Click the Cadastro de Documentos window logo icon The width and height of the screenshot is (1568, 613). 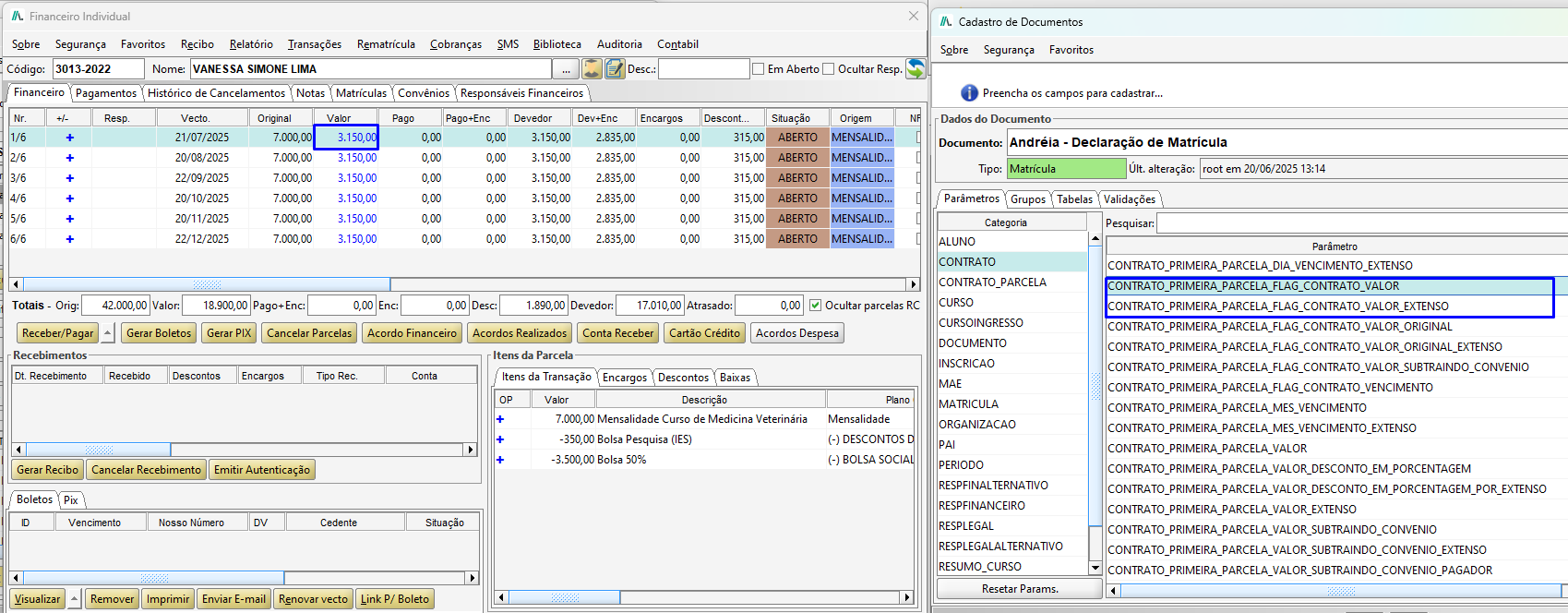tap(946, 21)
